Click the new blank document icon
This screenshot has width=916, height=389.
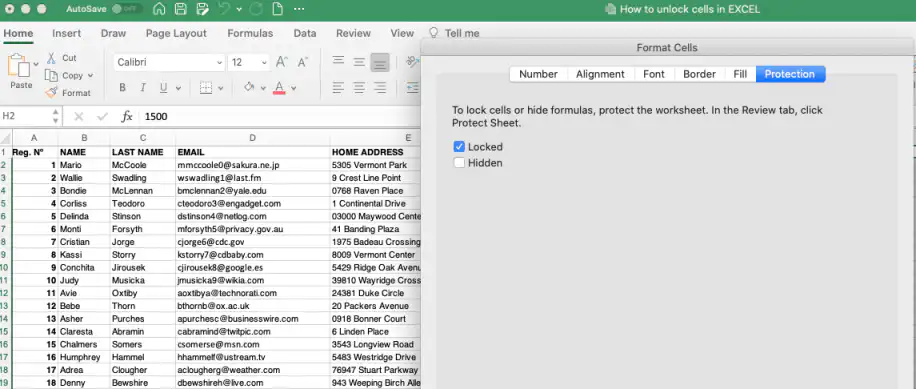tap(277, 9)
